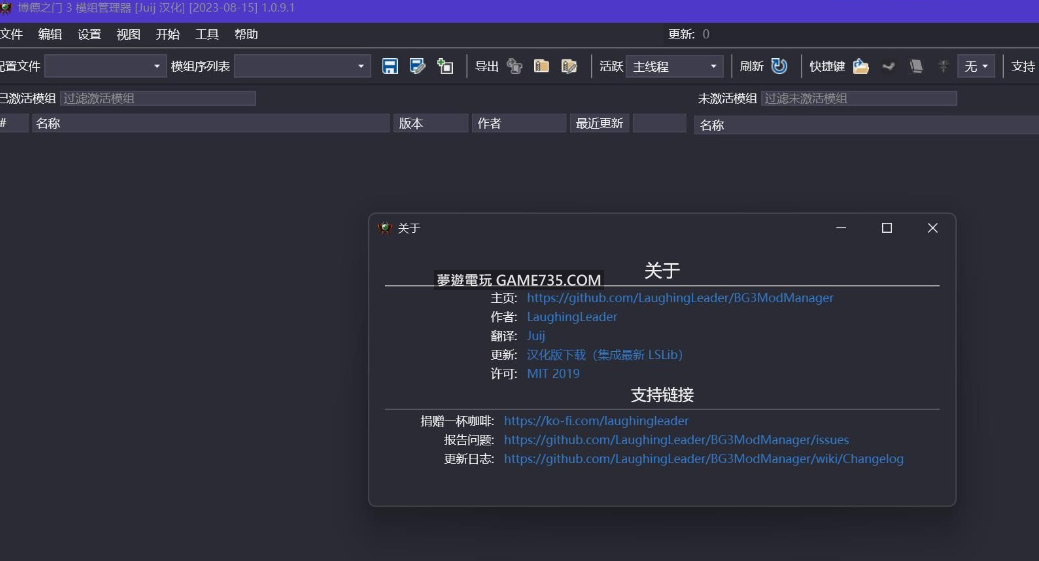
Task: Open the 工具 menu
Action: (207, 34)
